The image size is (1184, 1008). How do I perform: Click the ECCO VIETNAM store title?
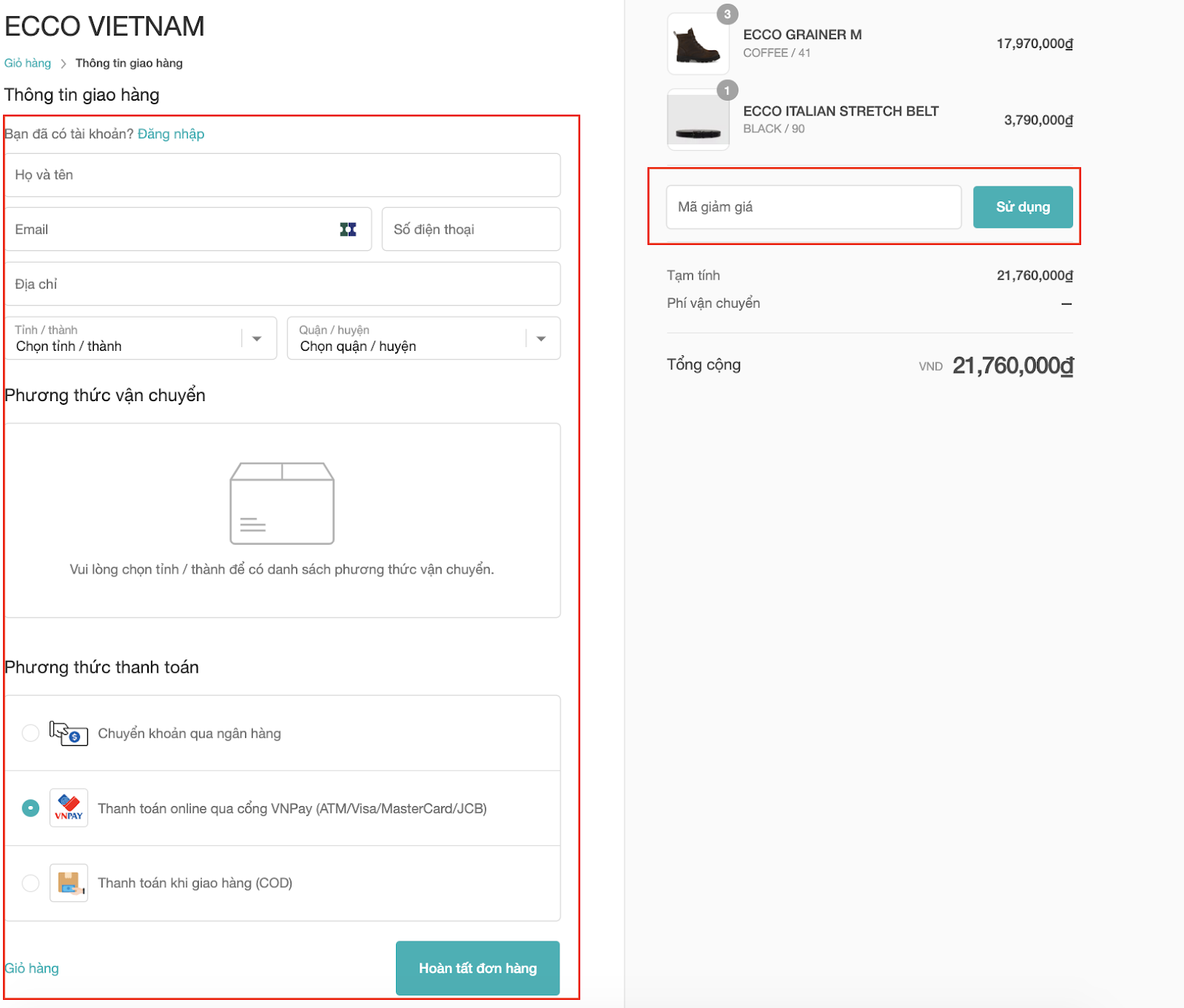coord(104,27)
